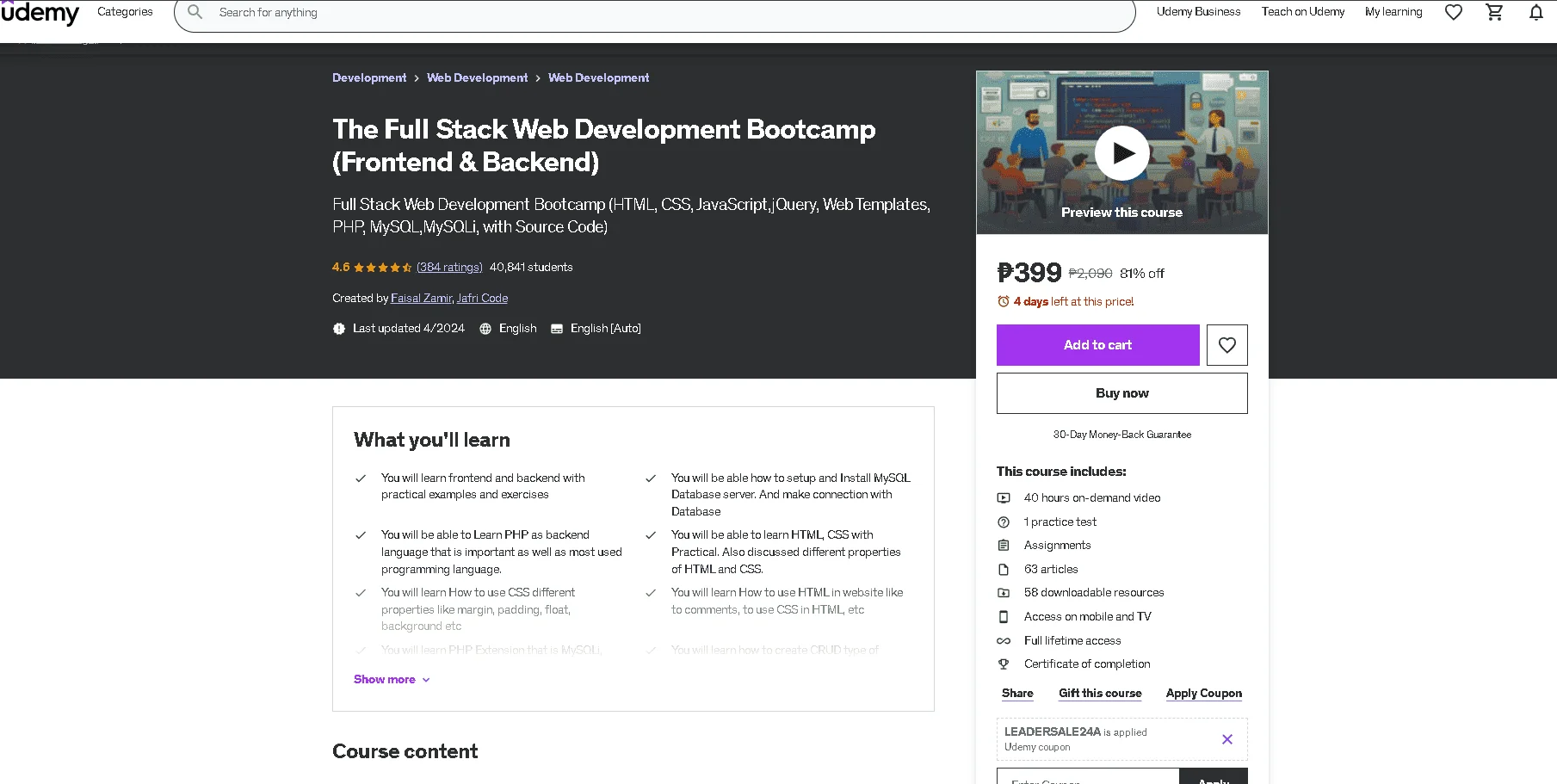
Task: Click checkmark beside 'Learn PHP as backend' item
Action: pyautogui.click(x=361, y=535)
